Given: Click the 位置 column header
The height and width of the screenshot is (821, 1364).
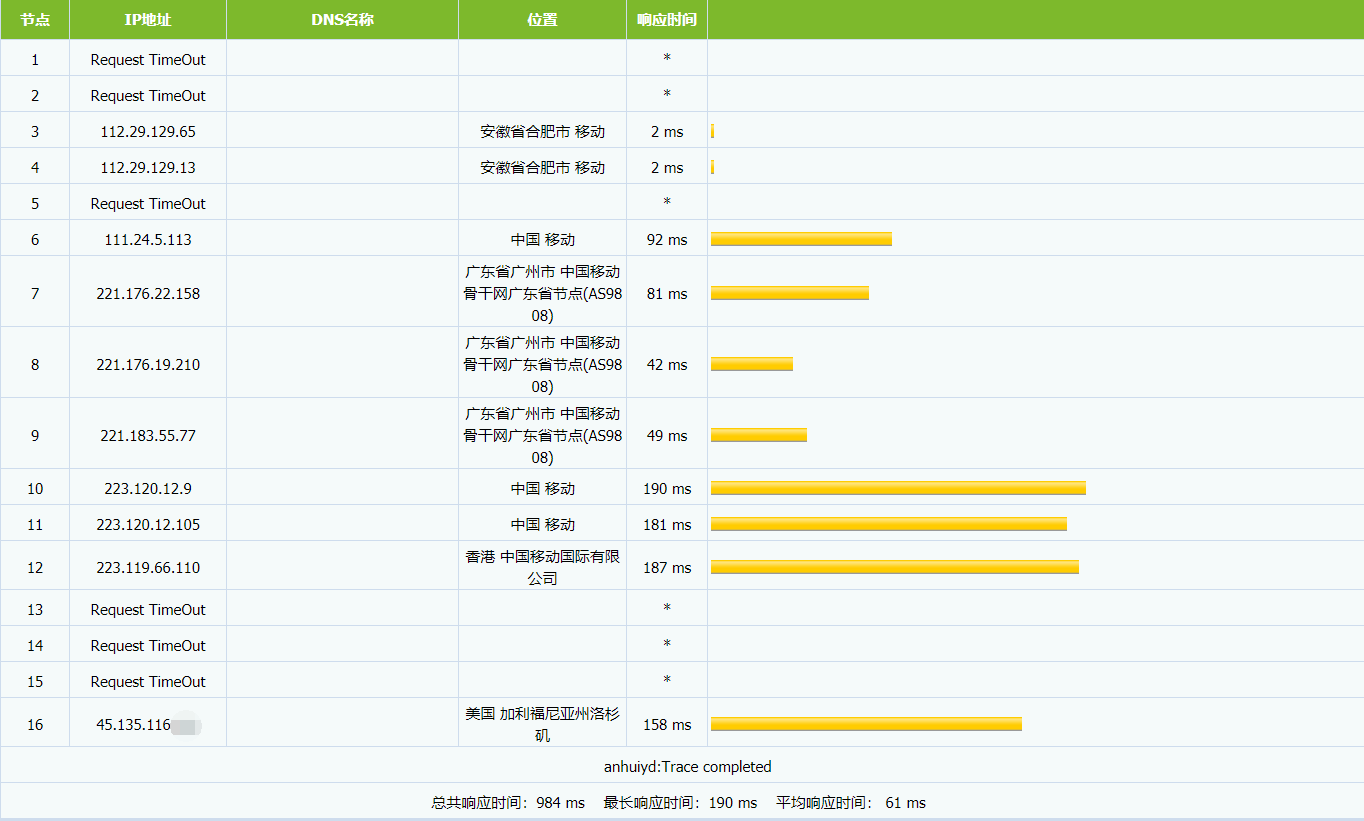Looking at the screenshot, I should [x=542, y=20].
